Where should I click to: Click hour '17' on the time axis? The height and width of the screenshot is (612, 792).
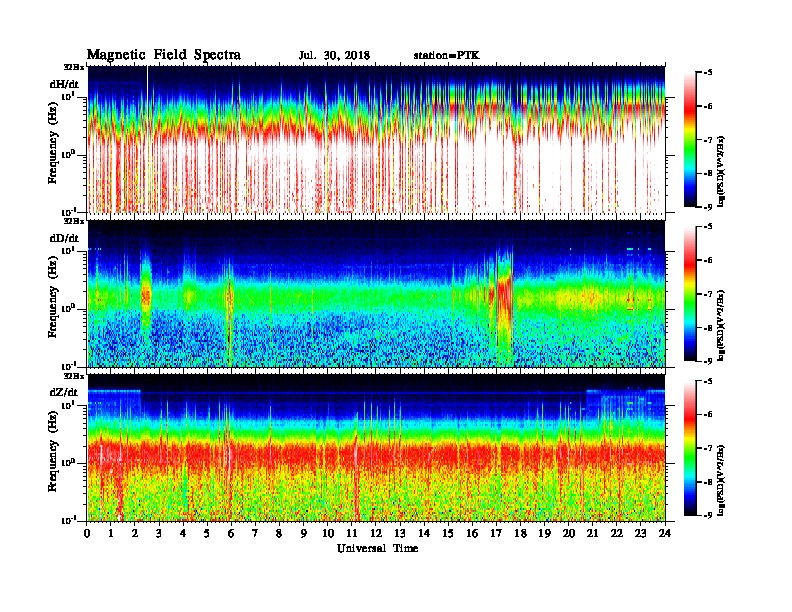tap(496, 534)
